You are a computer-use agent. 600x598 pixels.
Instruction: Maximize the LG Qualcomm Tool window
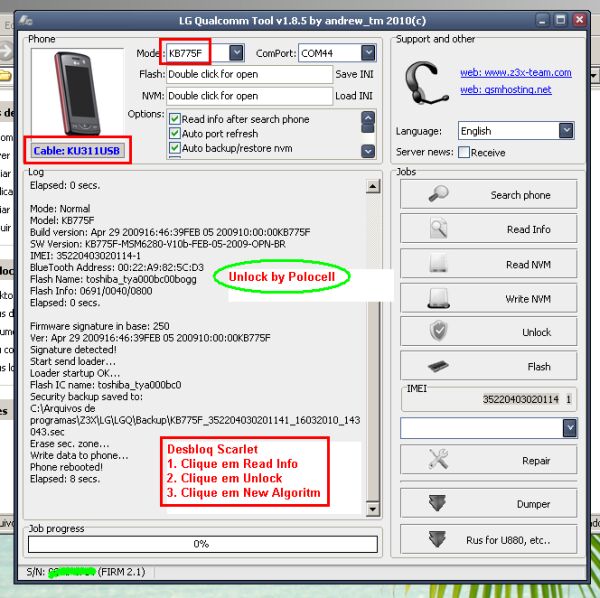click(561, 20)
